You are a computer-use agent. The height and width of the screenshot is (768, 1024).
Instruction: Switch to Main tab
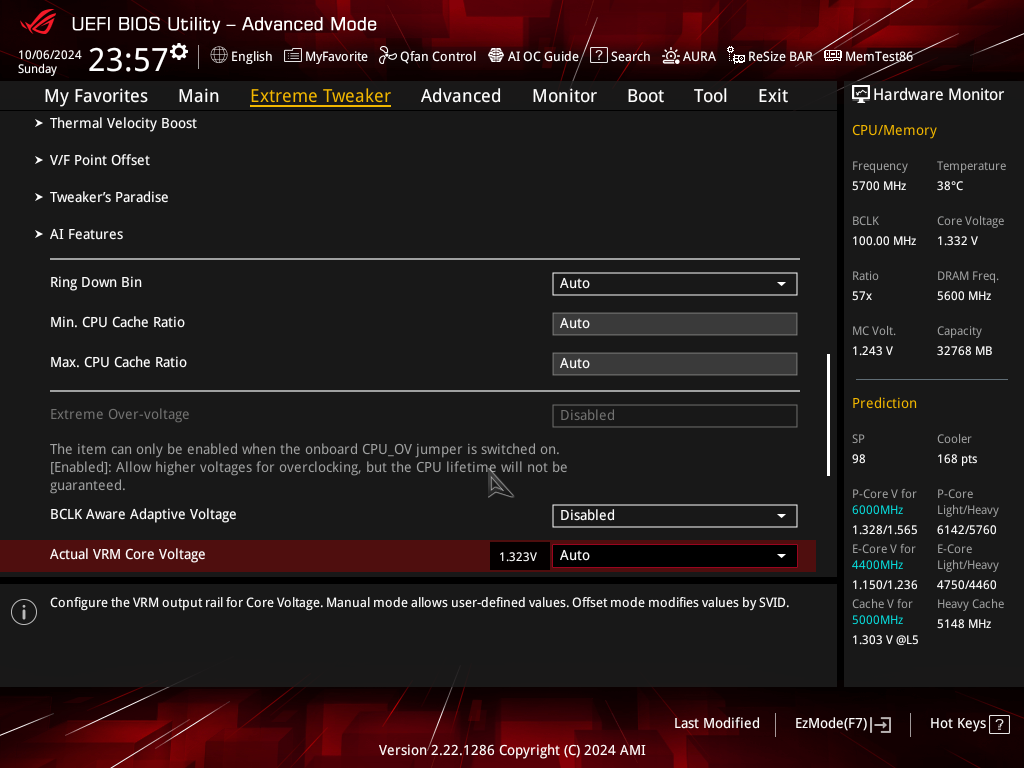tap(199, 96)
